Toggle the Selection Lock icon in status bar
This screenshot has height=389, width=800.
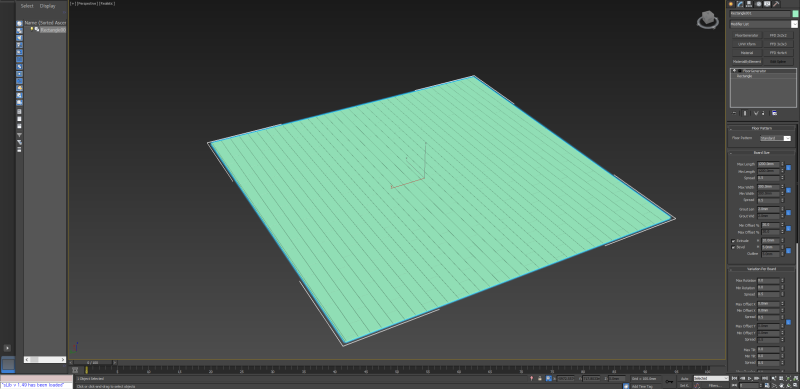[x=540, y=378]
